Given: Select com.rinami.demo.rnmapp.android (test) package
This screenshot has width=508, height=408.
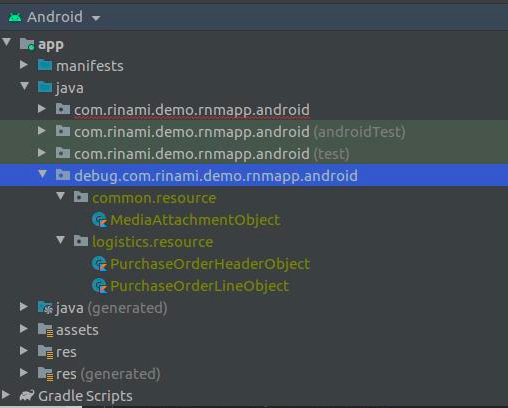Looking at the screenshot, I should click(x=211, y=154).
